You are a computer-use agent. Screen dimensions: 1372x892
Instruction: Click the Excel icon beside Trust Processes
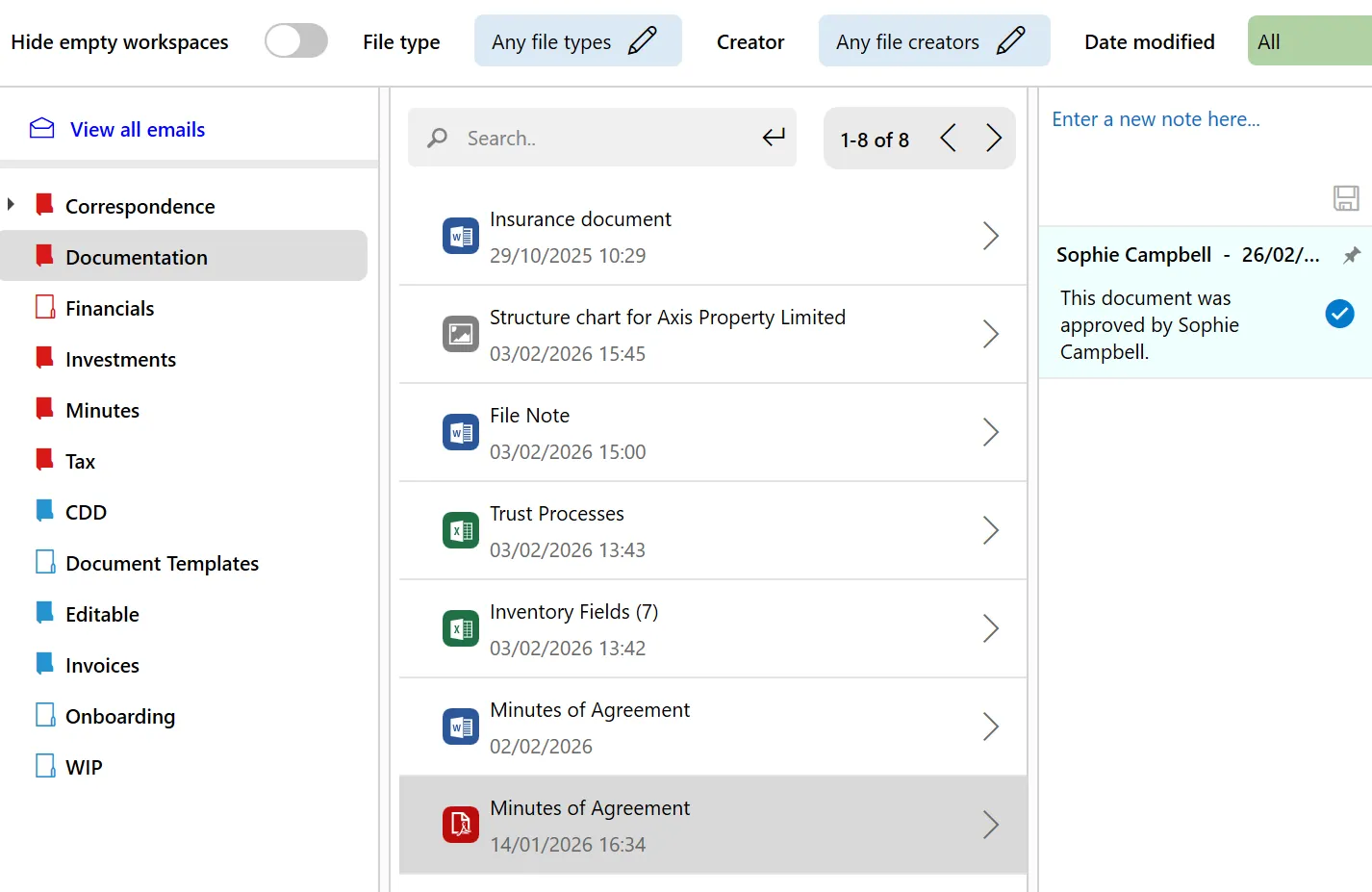pos(460,529)
